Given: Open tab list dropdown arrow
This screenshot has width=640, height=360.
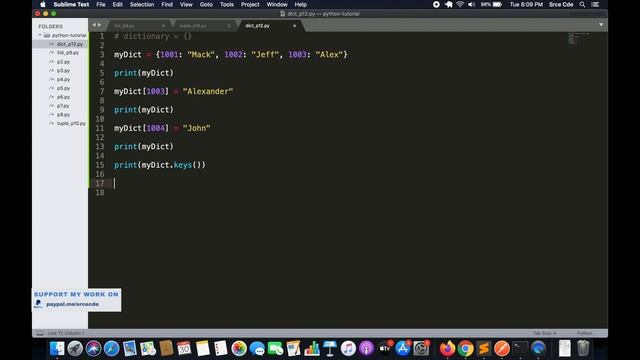Looking at the screenshot, I should 601,25.
